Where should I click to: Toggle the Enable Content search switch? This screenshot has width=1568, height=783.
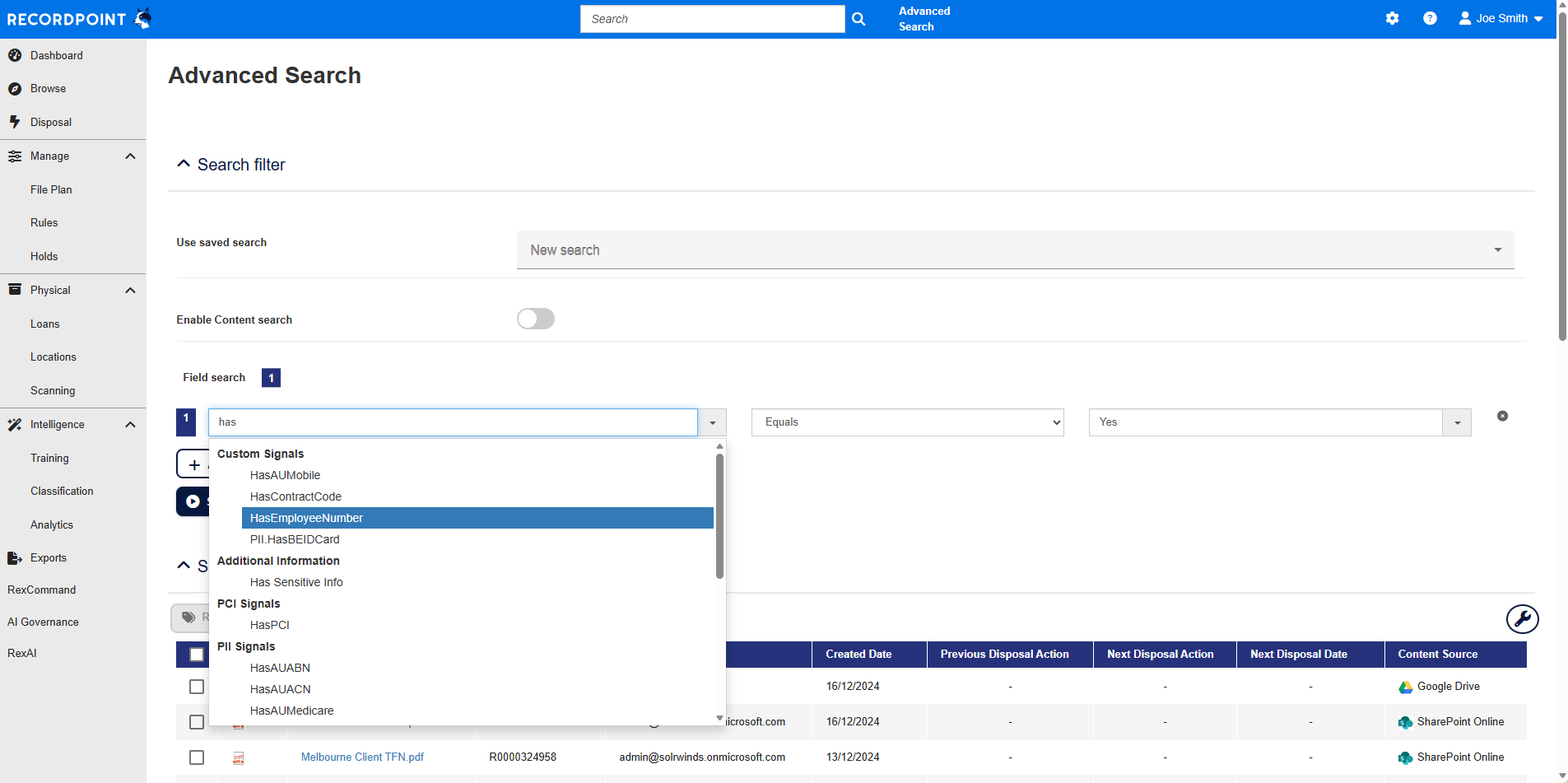[x=536, y=319]
